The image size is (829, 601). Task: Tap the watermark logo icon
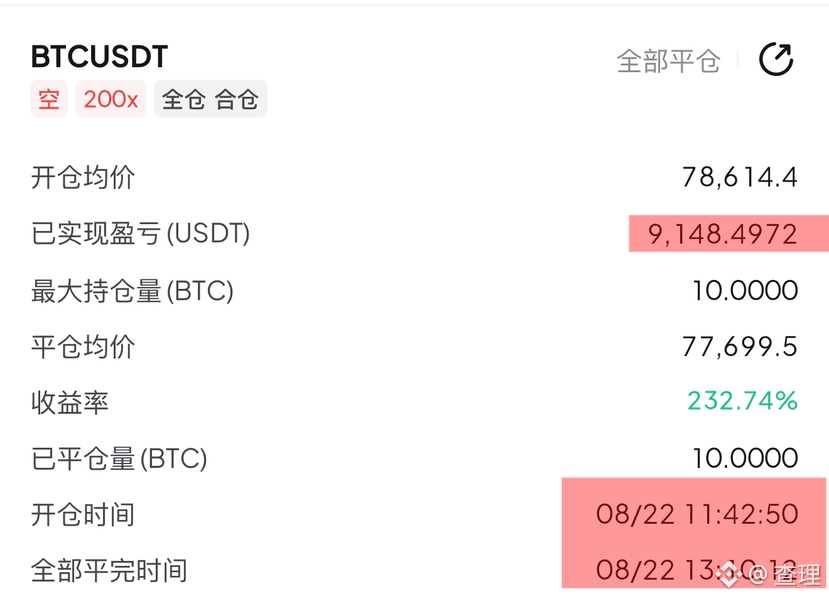pos(729,574)
